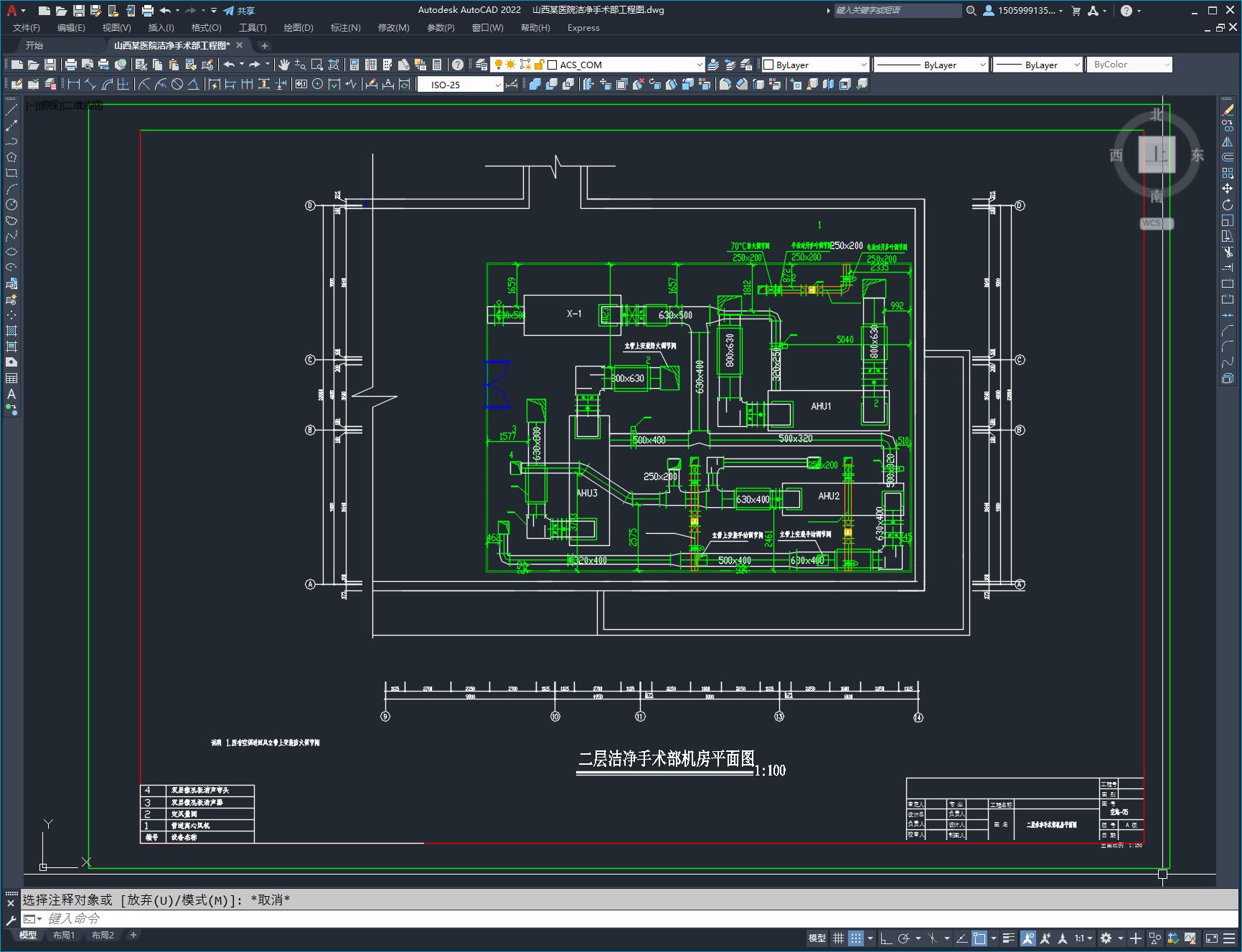Open the WCS coordinate system dropdown
Viewport: 1242px width, 952px height.
click(x=1157, y=223)
